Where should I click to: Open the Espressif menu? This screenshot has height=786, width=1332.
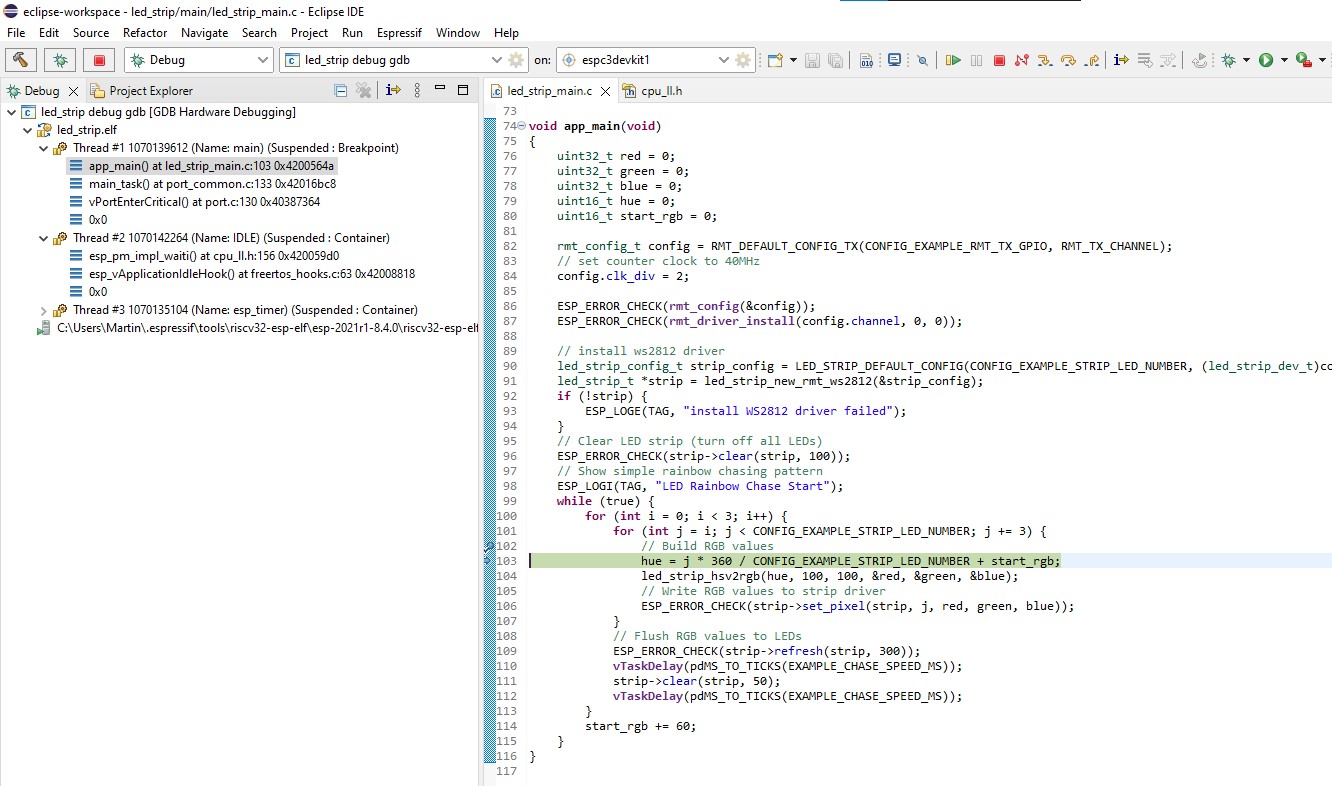399,33
